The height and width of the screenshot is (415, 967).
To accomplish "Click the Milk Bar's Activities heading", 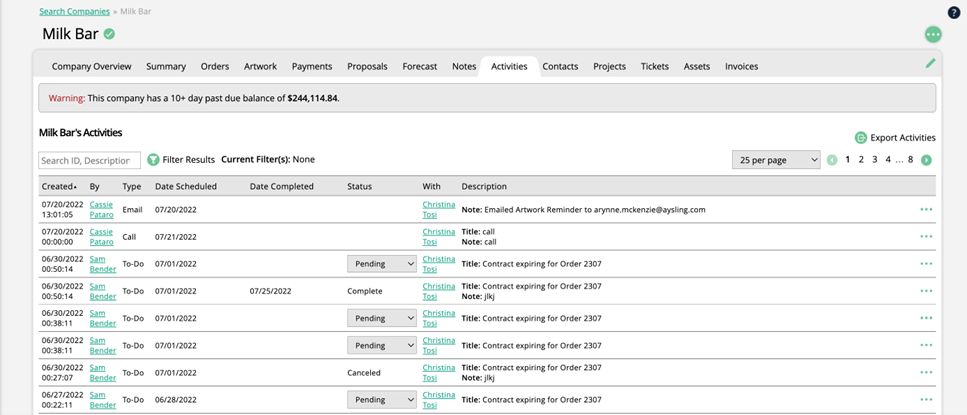I will (80, 133).
